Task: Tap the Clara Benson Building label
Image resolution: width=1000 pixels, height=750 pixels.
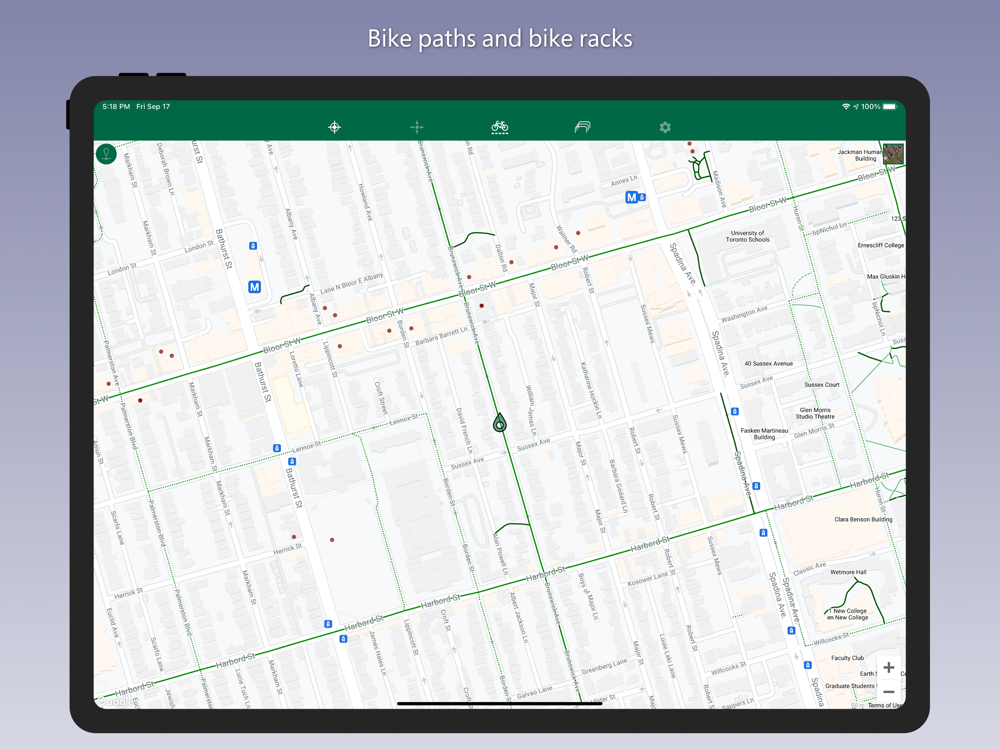Action: (x=864, y=519)
